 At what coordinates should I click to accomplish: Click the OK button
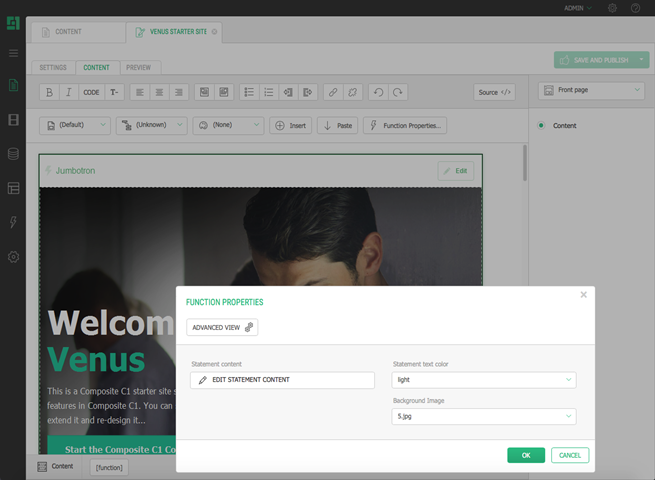click(526, 455)
